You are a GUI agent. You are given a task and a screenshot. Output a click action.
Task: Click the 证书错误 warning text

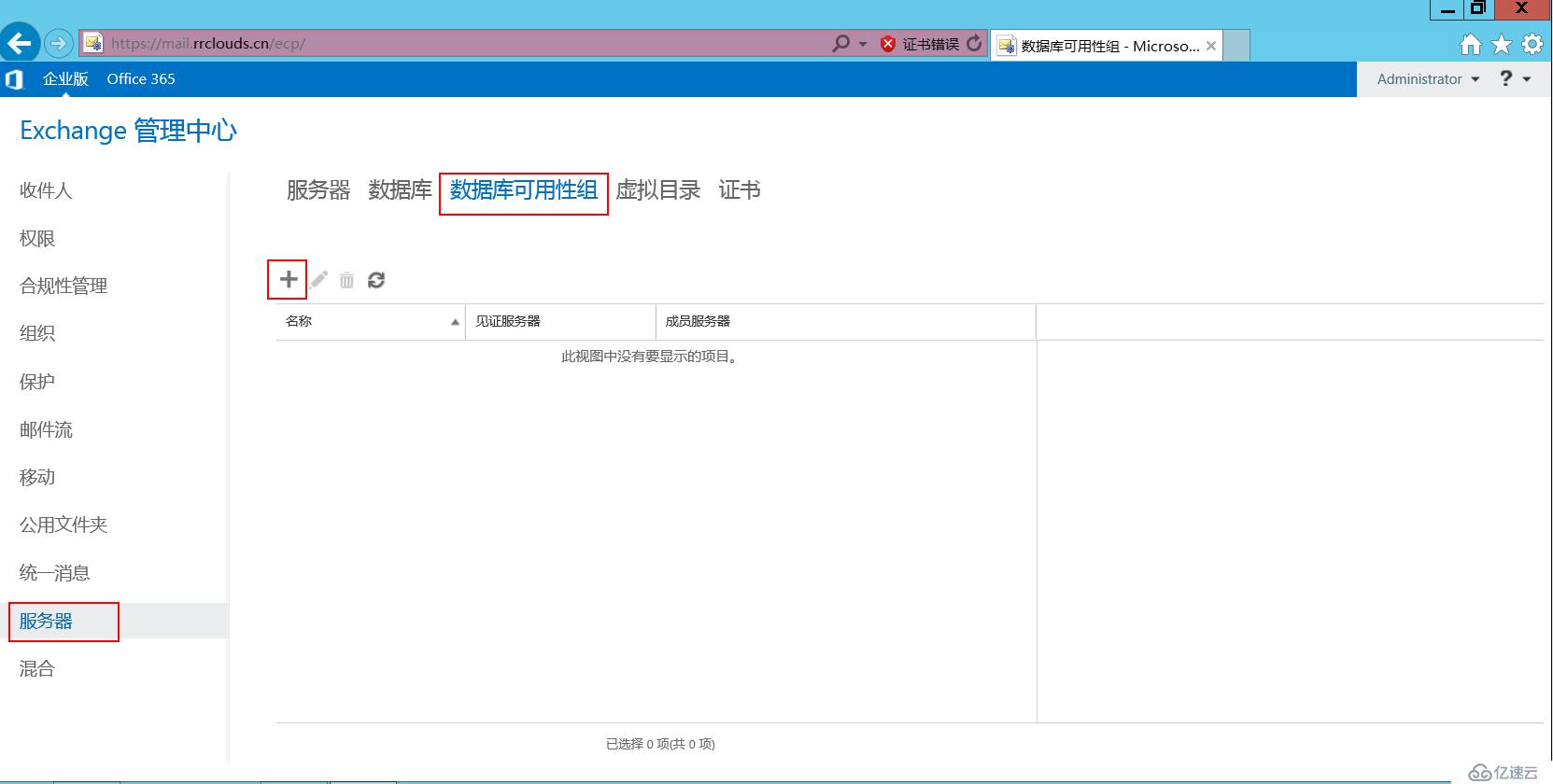pyautogui.click(x=930, y=44)
